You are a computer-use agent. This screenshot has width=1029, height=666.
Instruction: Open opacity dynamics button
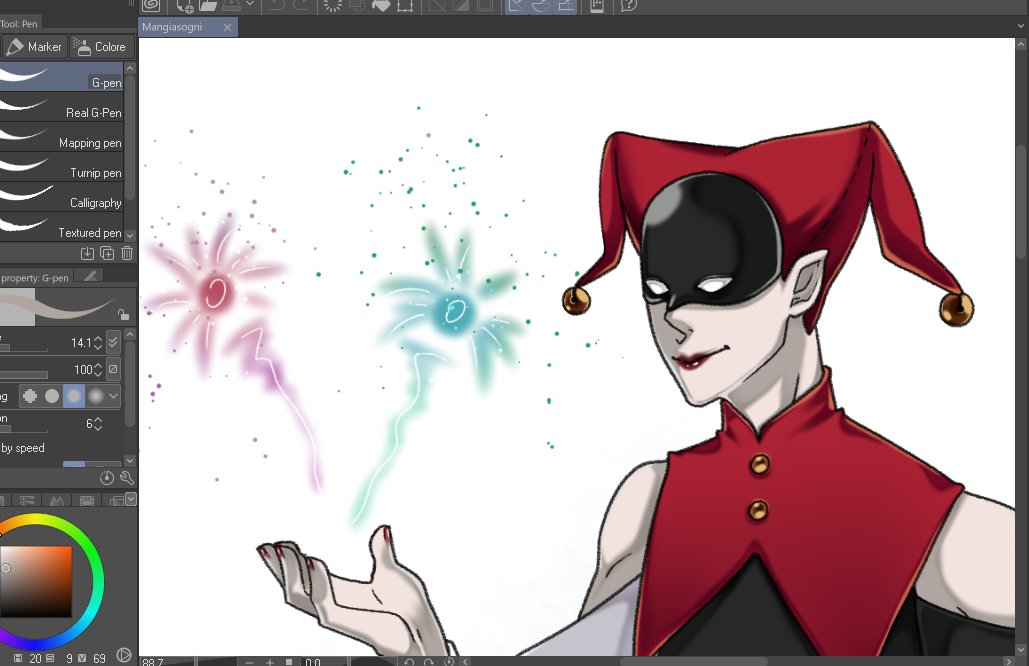click(x=113, y=369)
